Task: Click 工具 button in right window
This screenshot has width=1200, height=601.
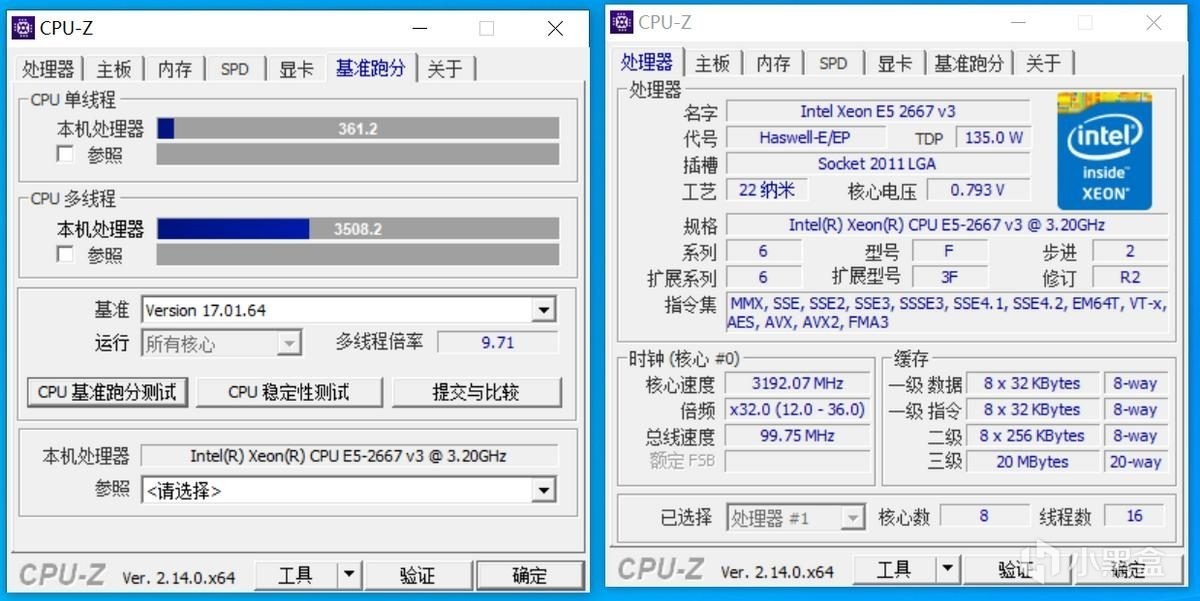Action: coord(895,569)
